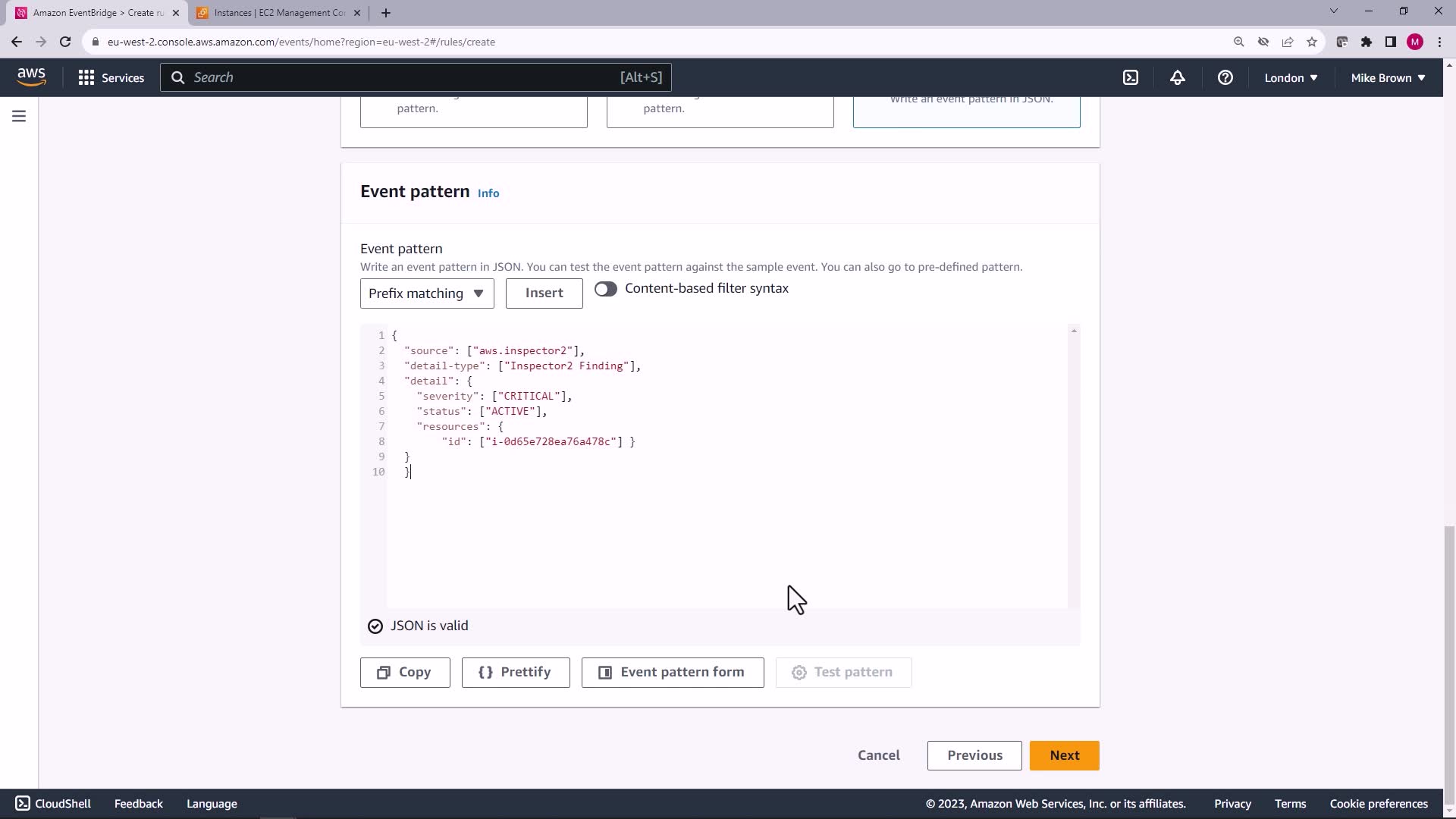Screen dimensions: 1456x819
Task: Click the Prettify button
Action: tap(516, 673)
